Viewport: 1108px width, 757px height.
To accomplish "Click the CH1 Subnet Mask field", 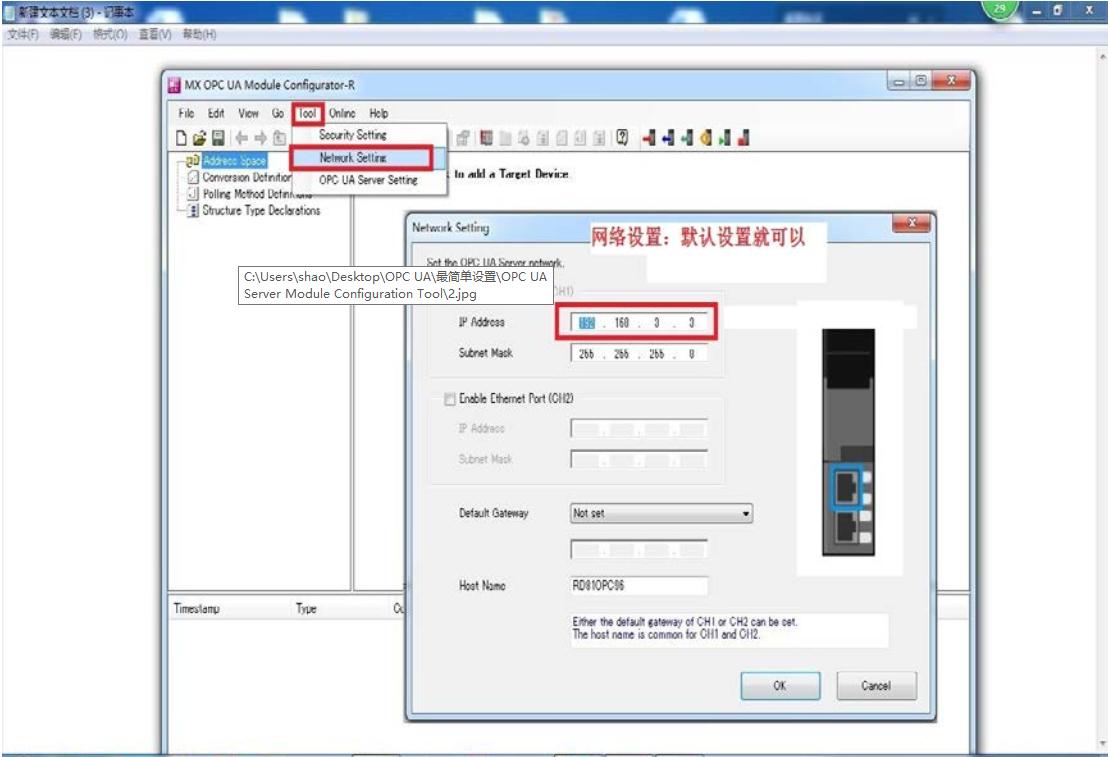I will coord(640,354).
